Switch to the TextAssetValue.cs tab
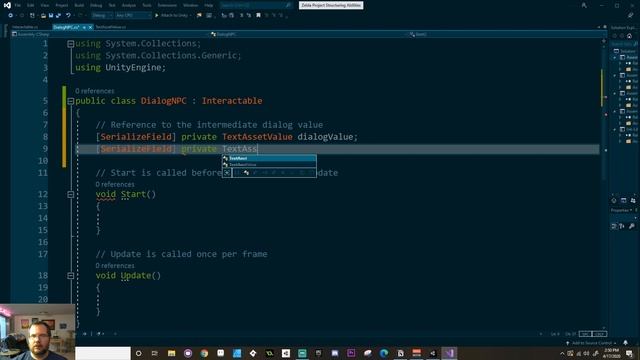 [111, 27]
